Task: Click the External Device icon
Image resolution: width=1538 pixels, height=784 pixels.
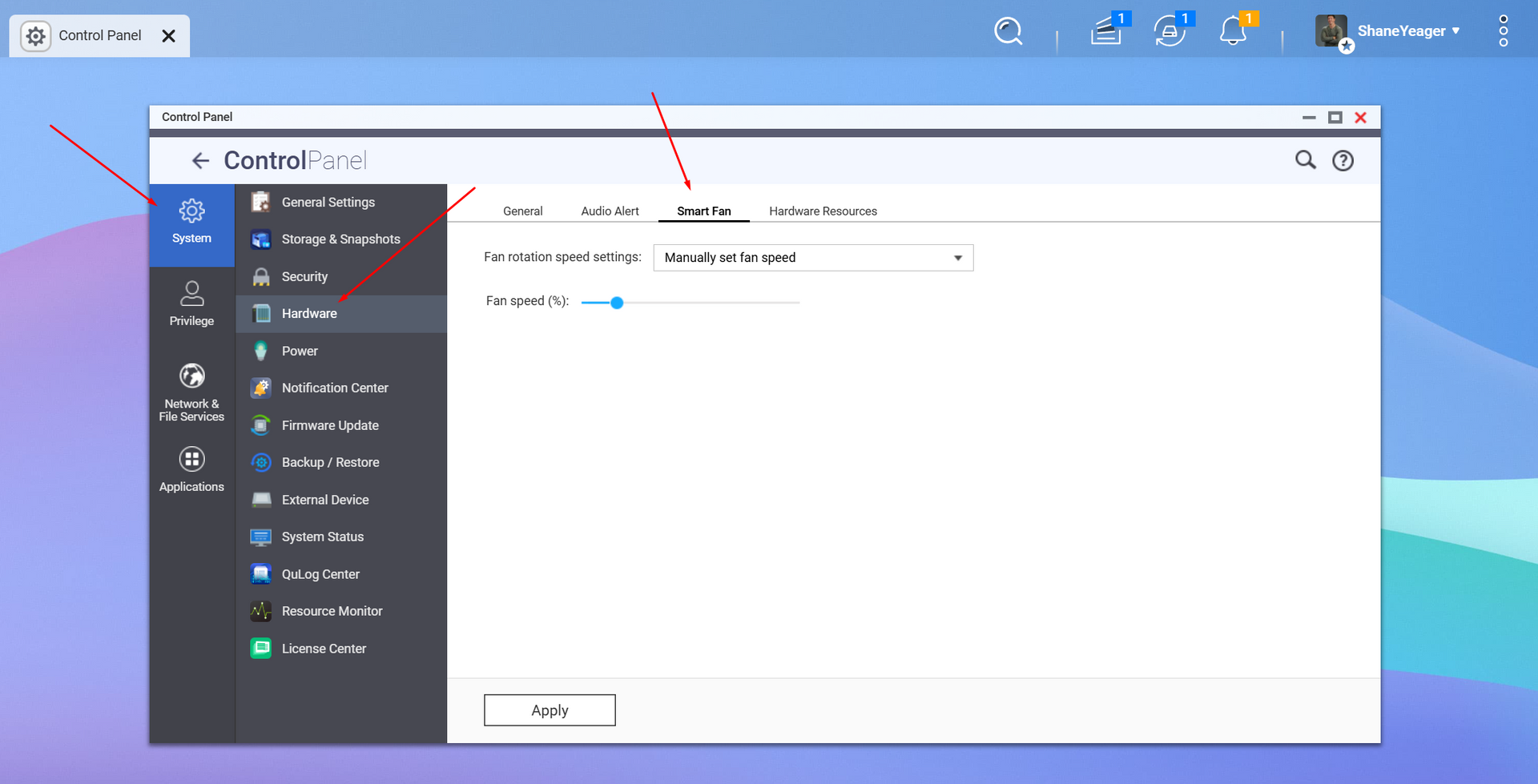Action: 260,500
